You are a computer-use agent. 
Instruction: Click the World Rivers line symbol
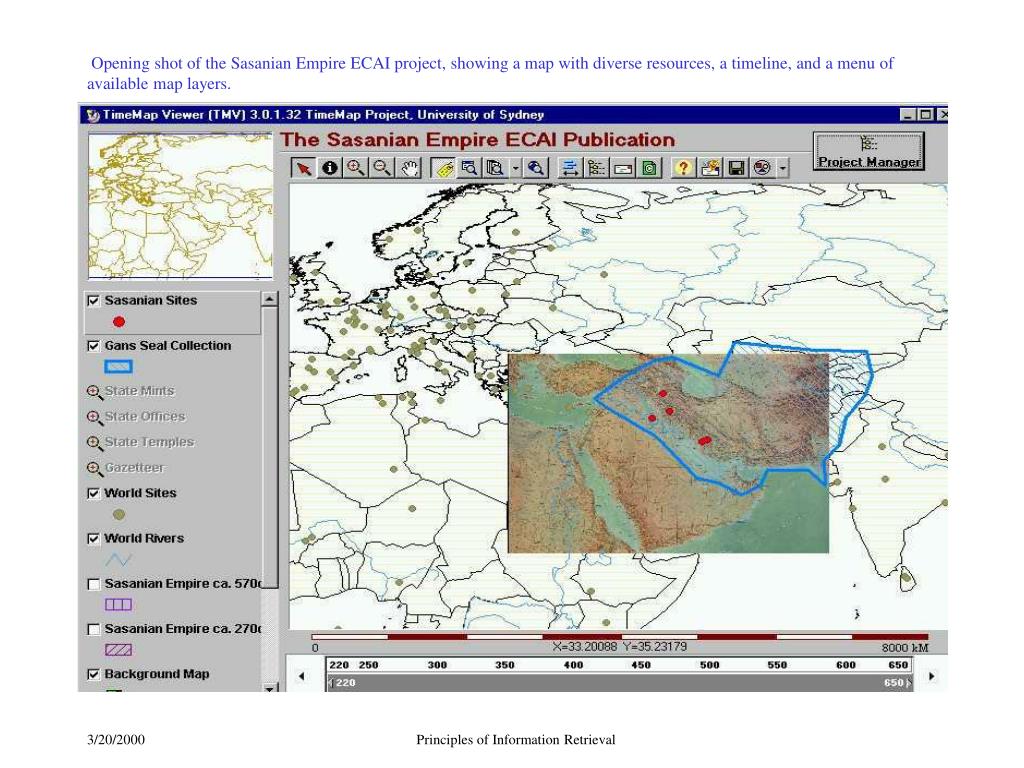coord(118,560)
